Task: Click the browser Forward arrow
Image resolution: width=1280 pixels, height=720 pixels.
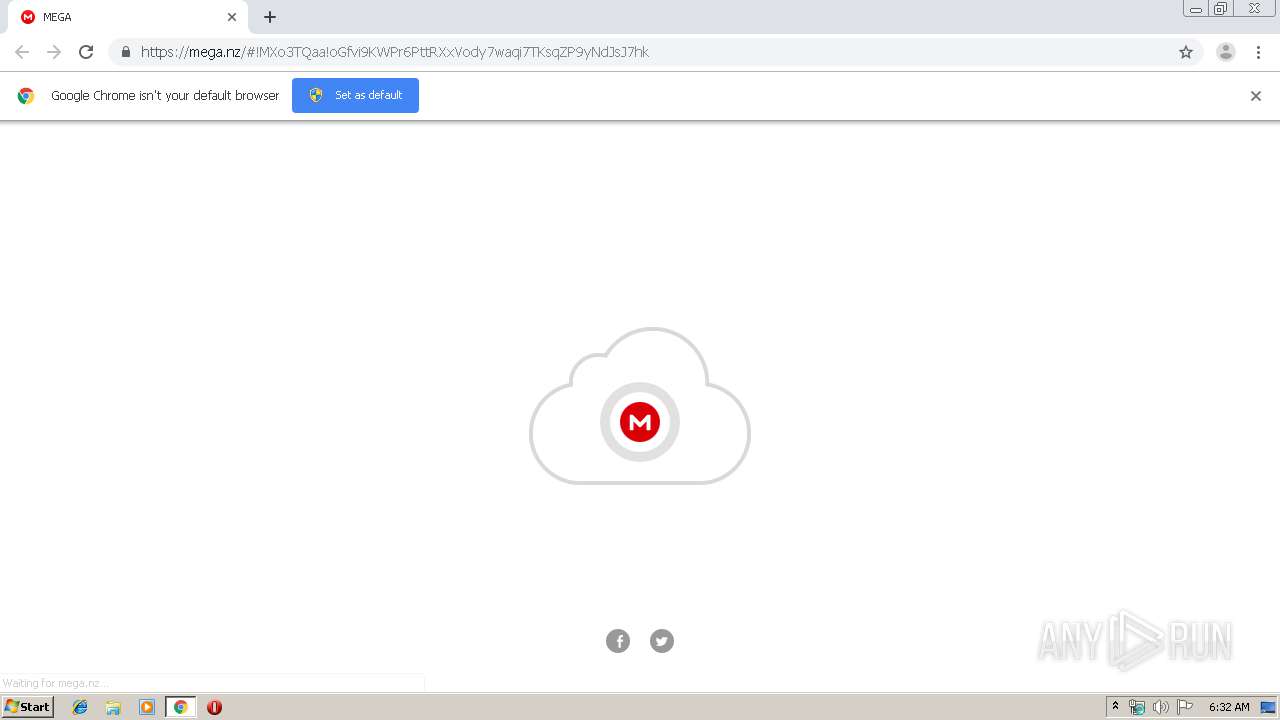Action: pos(54,52)
